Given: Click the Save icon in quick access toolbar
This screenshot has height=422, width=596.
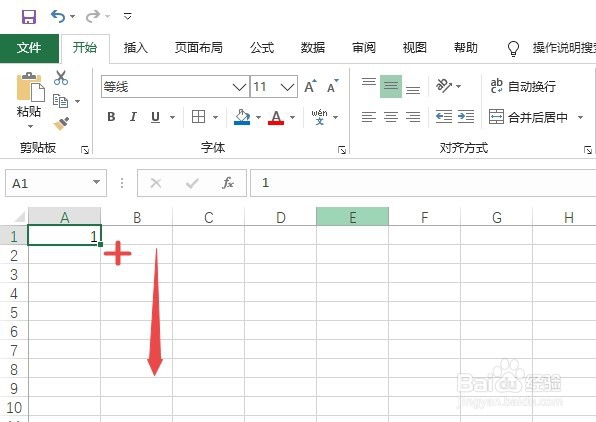Looking at the screenshot, I should pyautogui.click(x=29, y=17).
